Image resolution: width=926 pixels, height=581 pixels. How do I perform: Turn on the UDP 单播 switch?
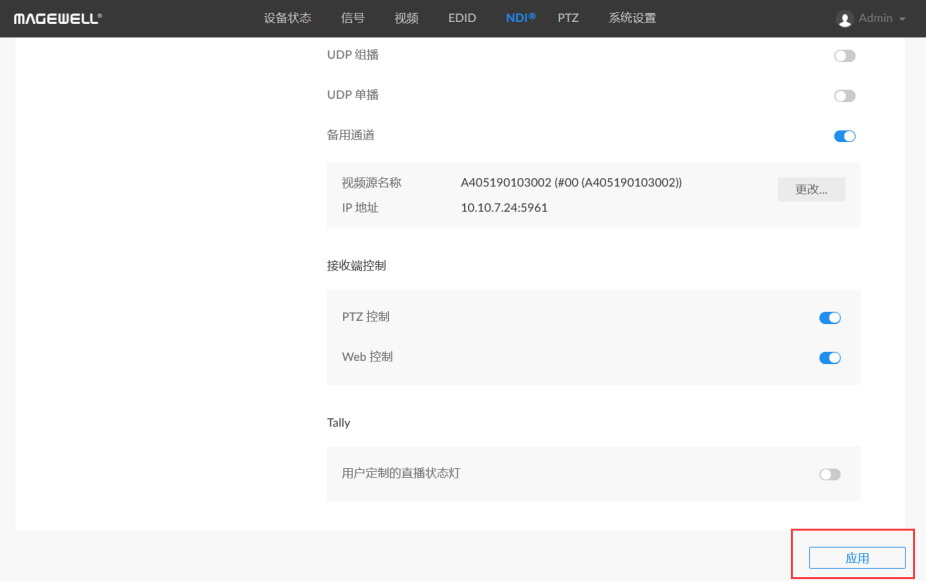point(845,96)
